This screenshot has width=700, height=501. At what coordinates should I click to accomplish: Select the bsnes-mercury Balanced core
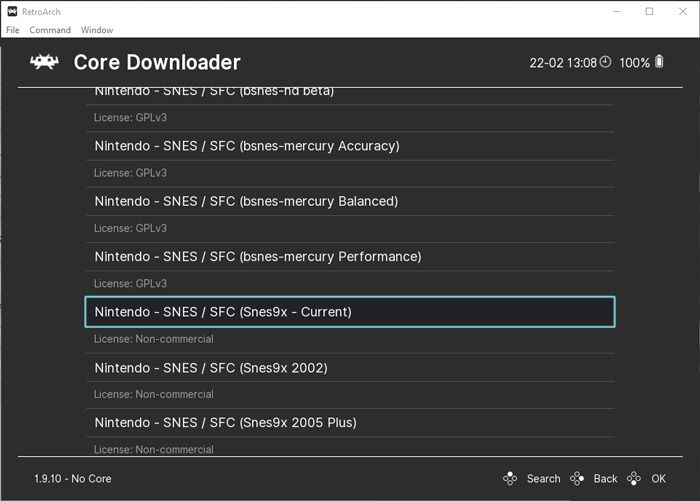click(350, 201)
